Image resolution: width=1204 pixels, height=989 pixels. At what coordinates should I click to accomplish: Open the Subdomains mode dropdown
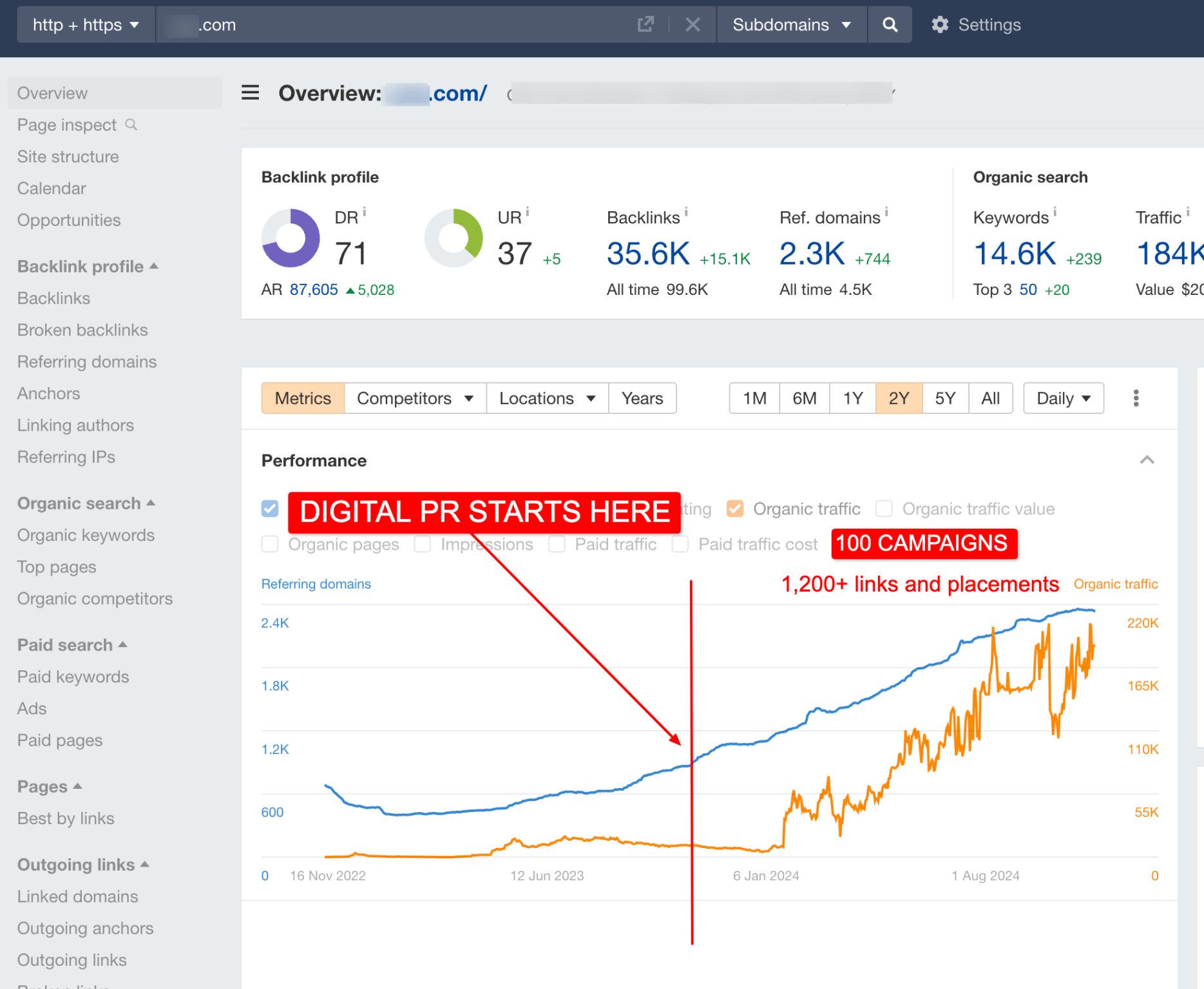pos(792,24)
